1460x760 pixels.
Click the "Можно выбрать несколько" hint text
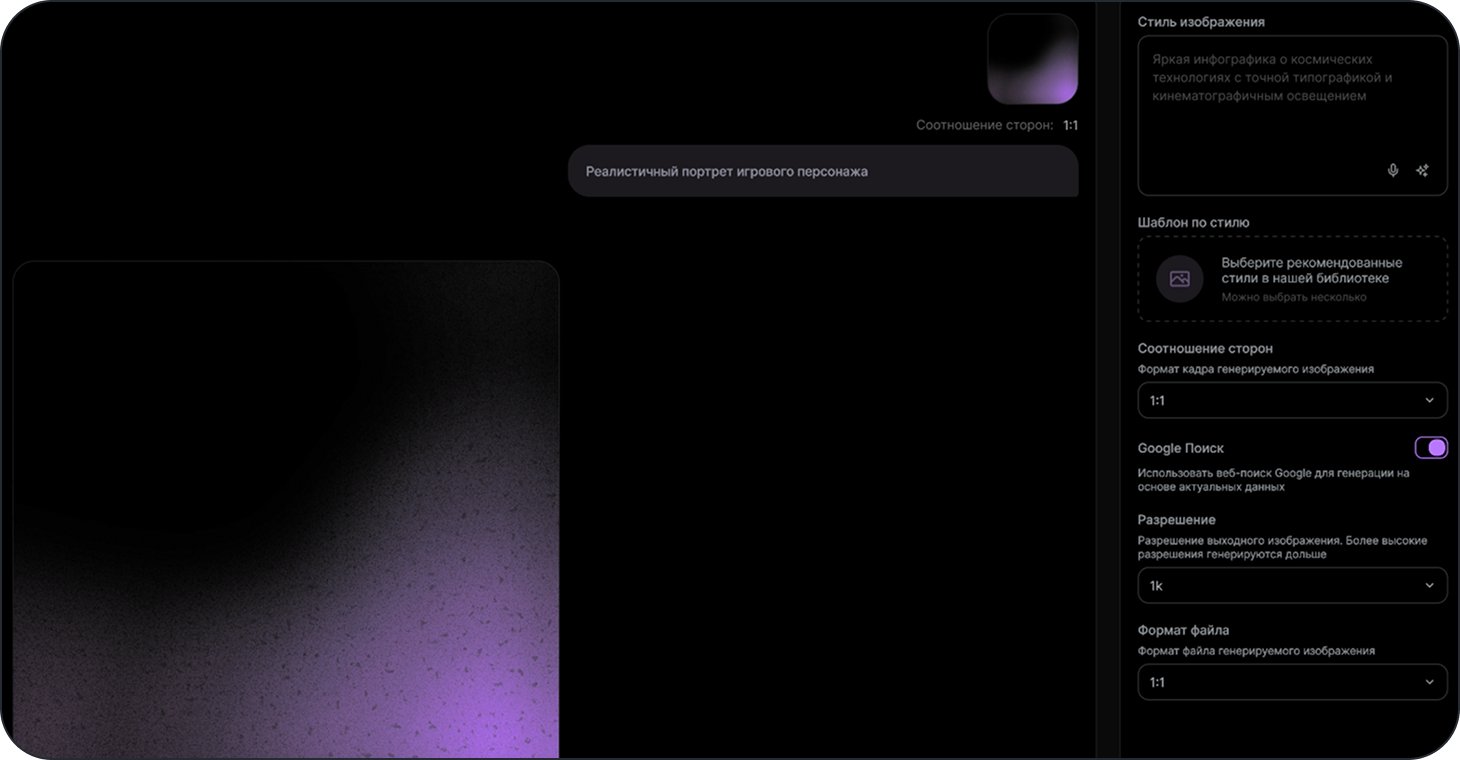pos(1293,297)
